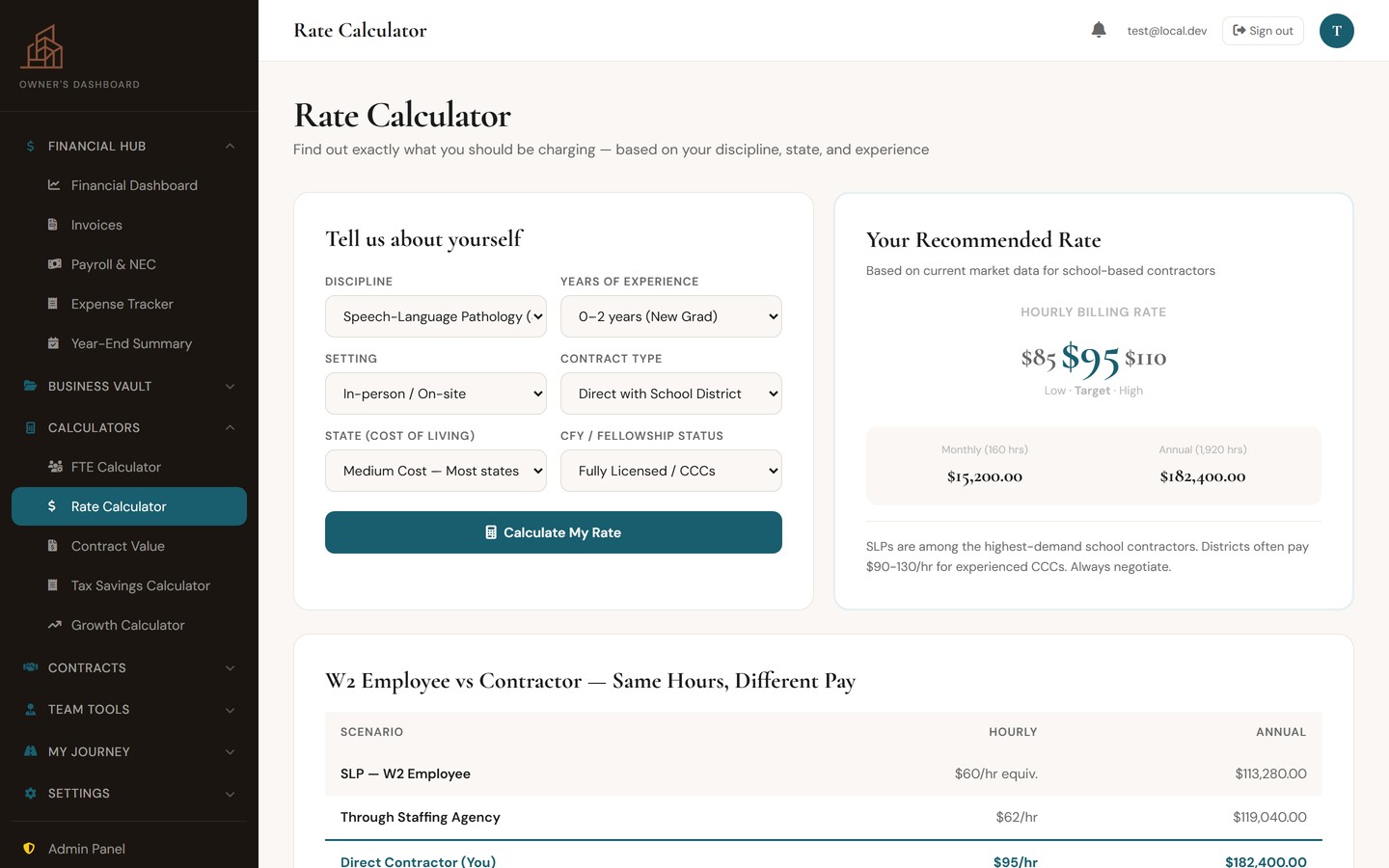This screenshot has width=1389, height=868.
Task: Open the Contract Value calculator
Action: coord(129,546)
